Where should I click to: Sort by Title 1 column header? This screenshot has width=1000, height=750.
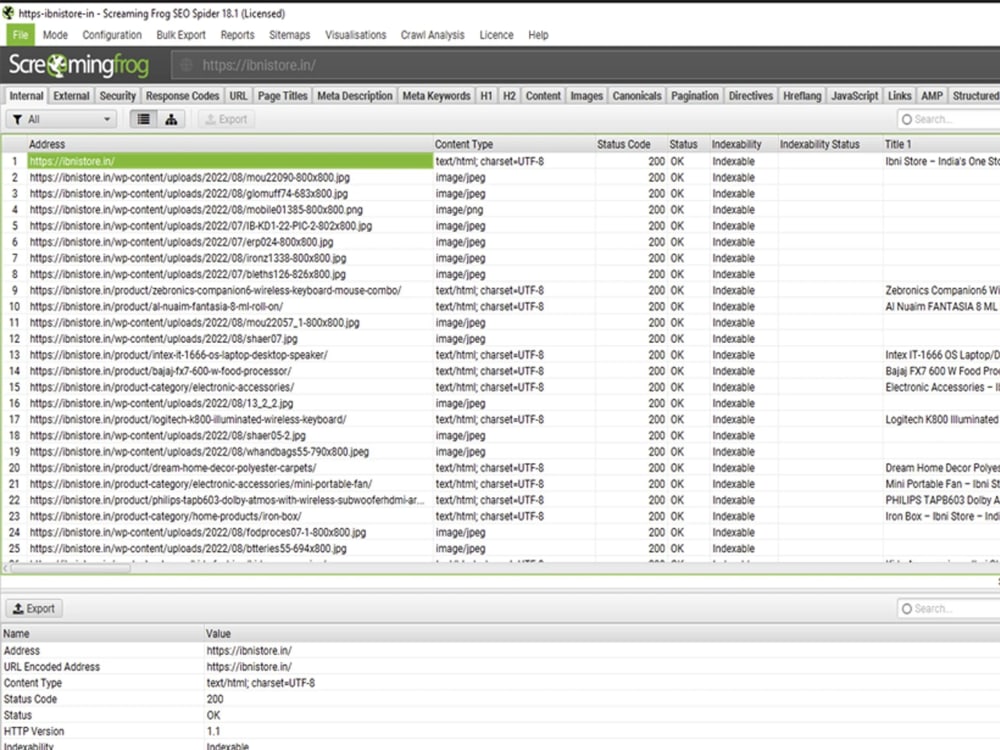pyautogui.click(x=941, y=144)
